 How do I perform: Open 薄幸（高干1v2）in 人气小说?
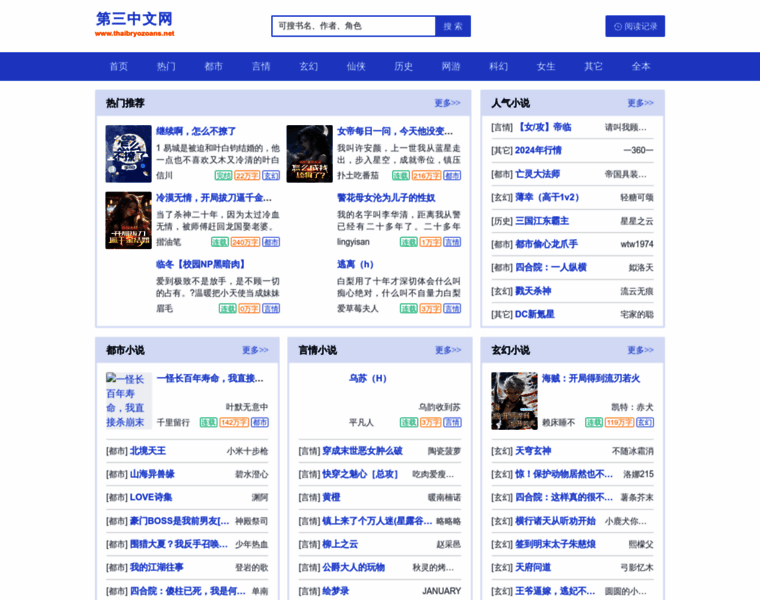coord(547,197)
